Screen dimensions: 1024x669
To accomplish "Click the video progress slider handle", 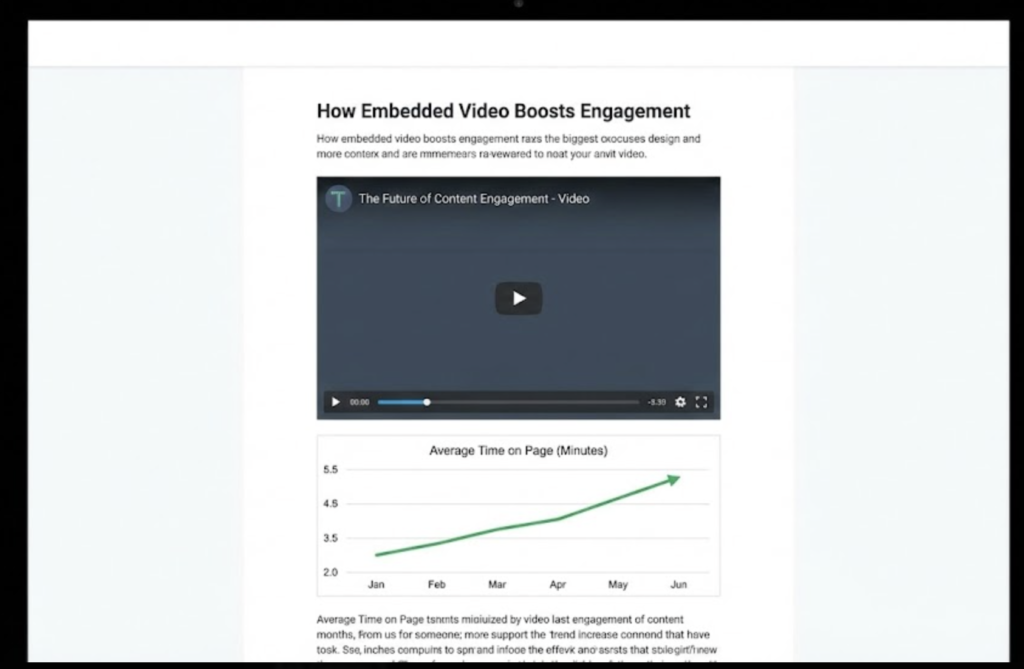I will (x=427, y=402).
